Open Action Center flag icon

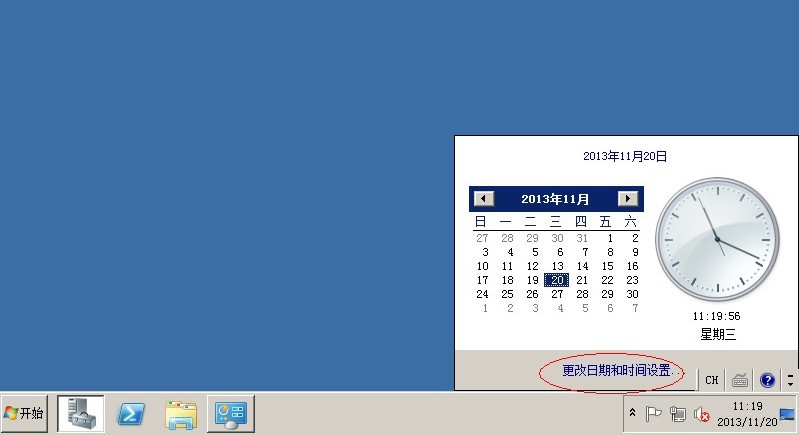(654, 413)
